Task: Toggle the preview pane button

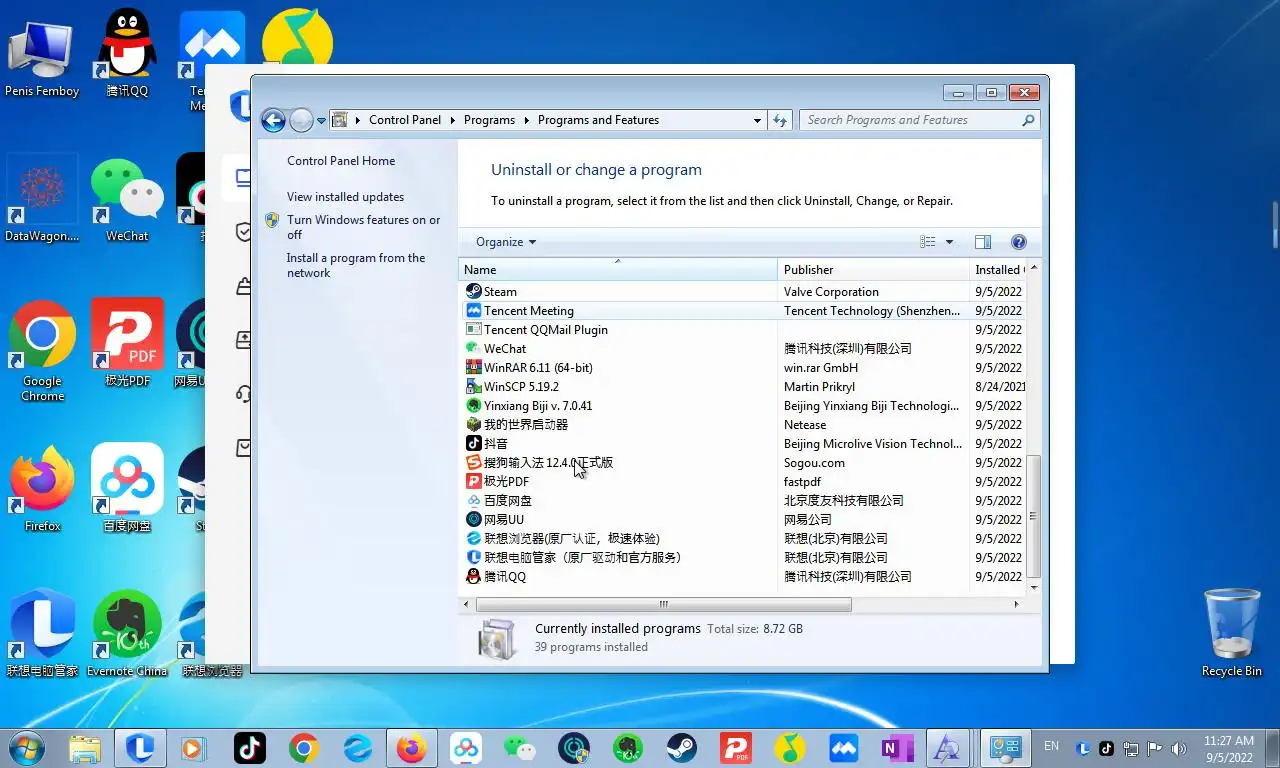Action: click(983, 242)
